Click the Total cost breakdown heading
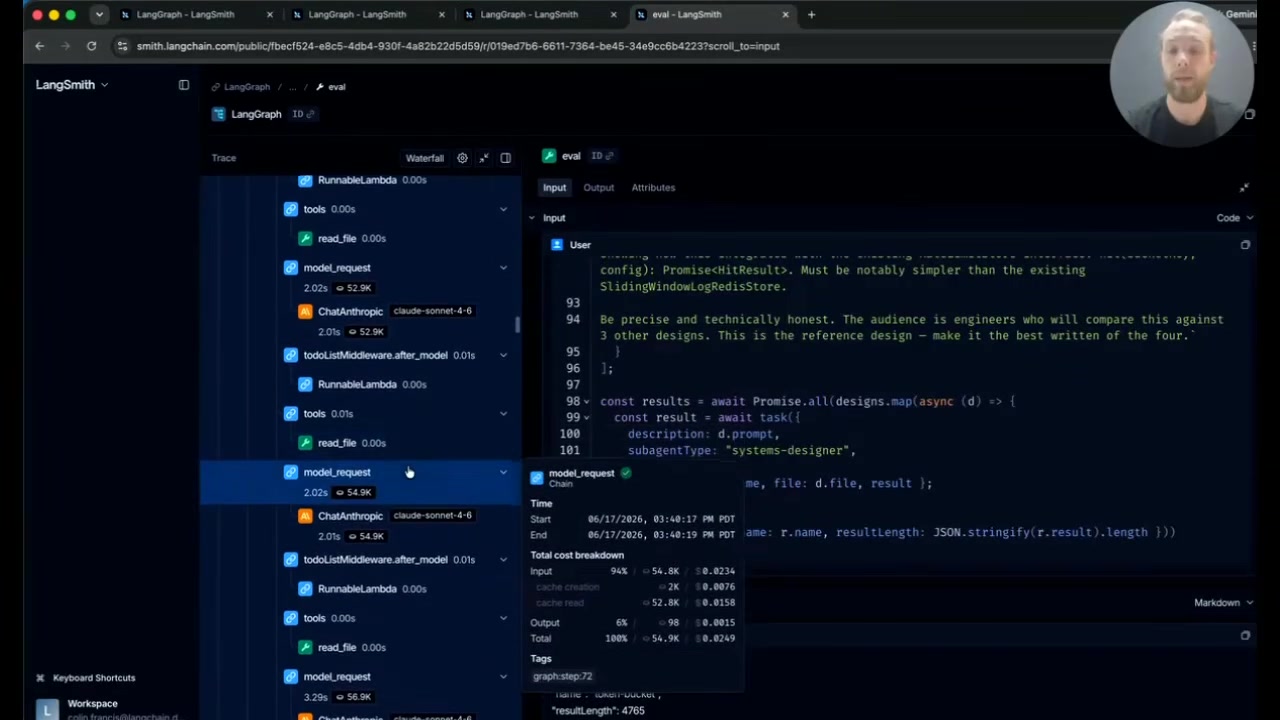This screenshot has height=720, width=1280. 577,555
